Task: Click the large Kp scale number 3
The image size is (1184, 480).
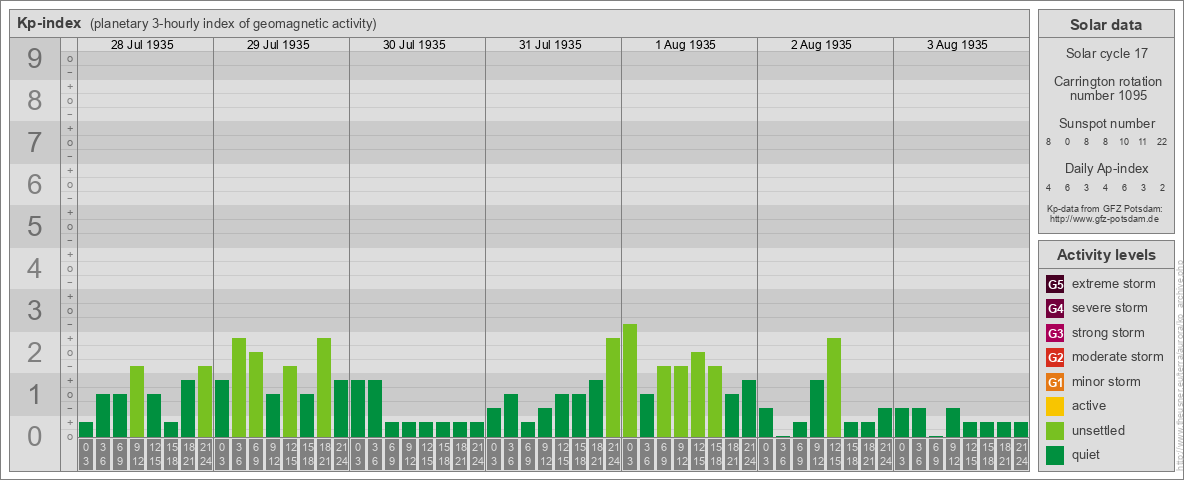Action: click(35, 310)
